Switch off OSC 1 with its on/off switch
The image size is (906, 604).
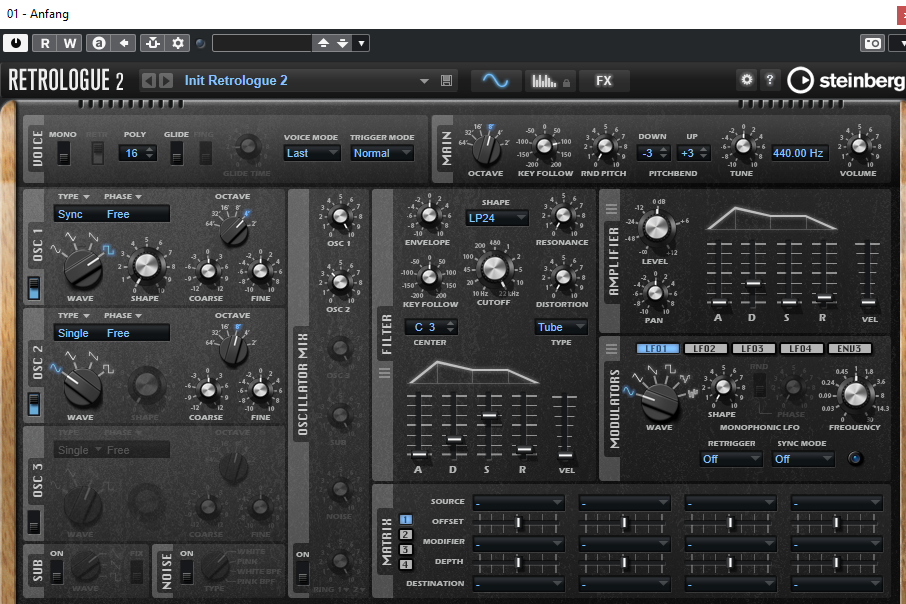(34, 288)
